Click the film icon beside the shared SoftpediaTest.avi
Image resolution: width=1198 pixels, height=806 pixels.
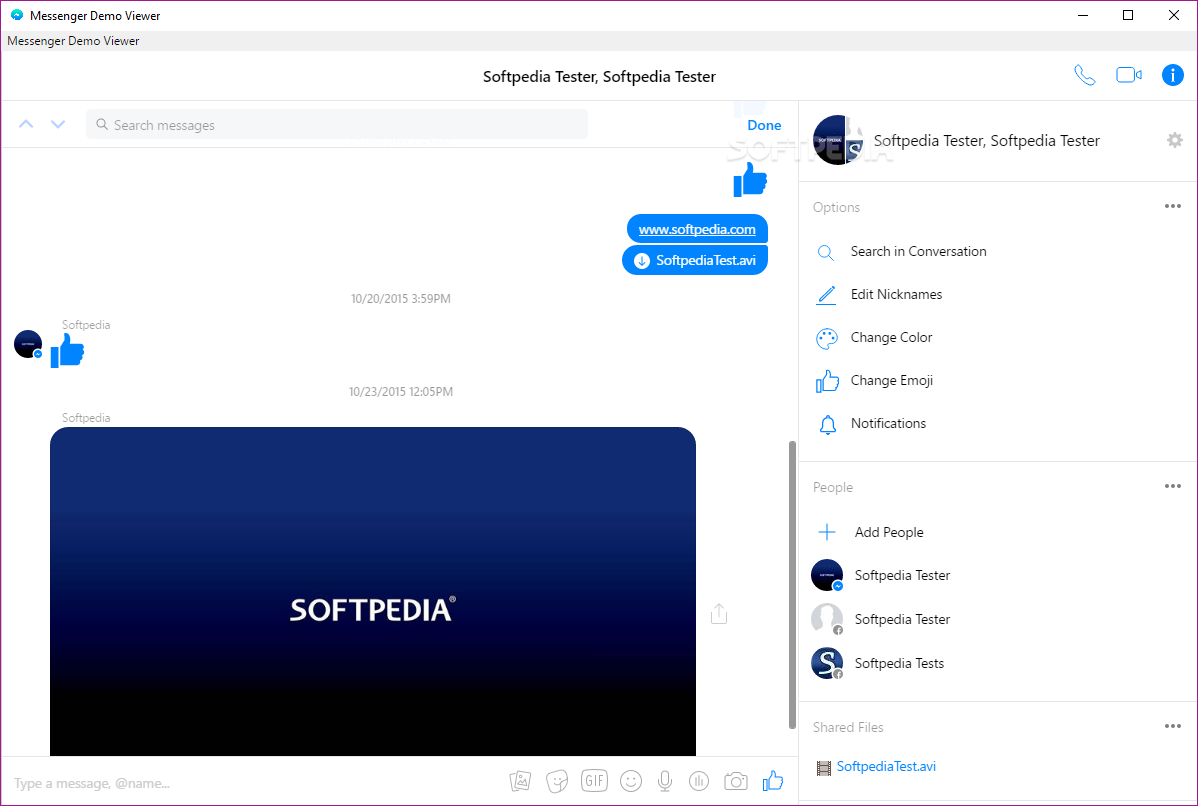[x=824, y=768]
